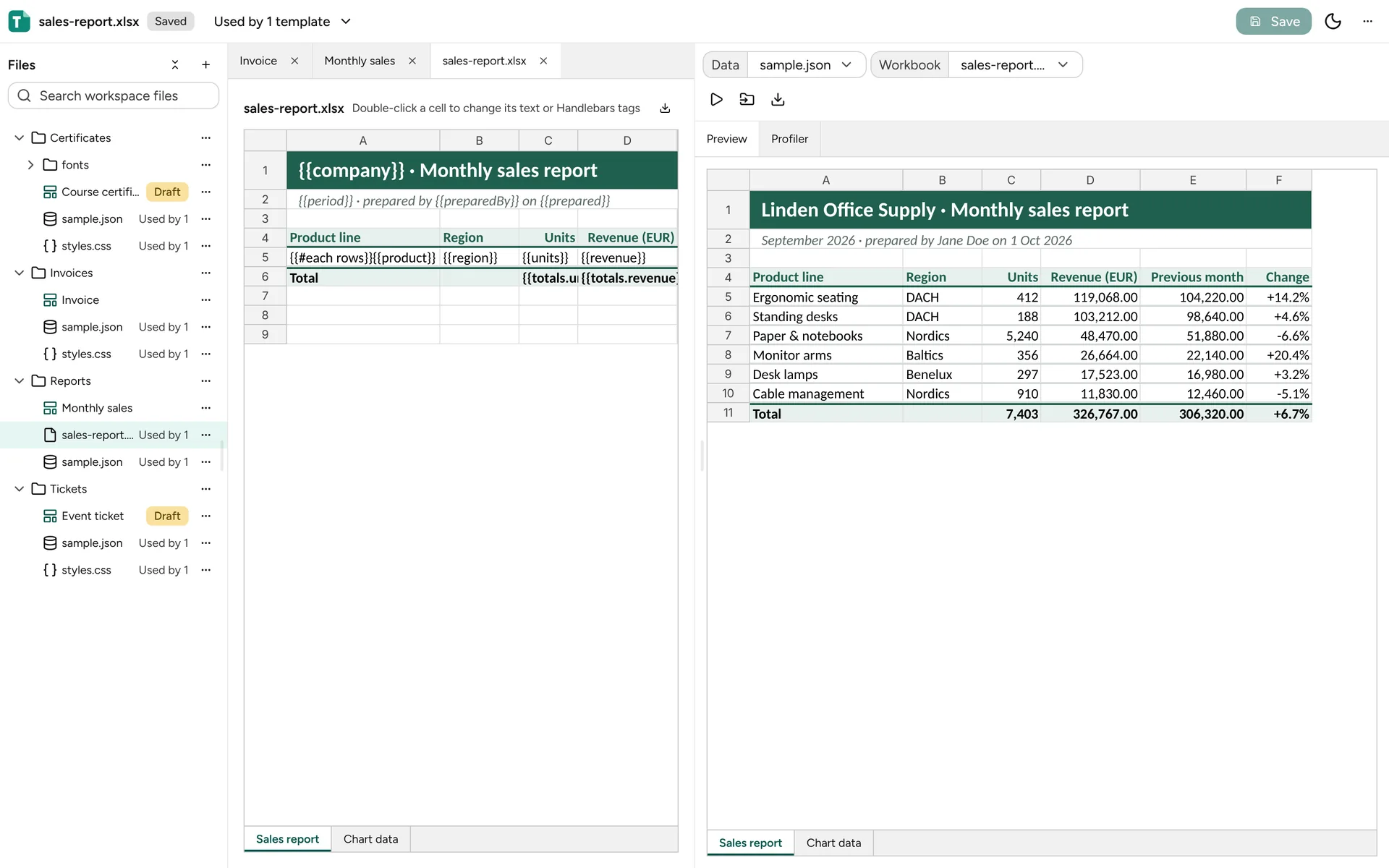Open the Data sample.json dropdown
Viewport: 1389px width, 868px height.
pyautogui.click(x=806, y=65)
